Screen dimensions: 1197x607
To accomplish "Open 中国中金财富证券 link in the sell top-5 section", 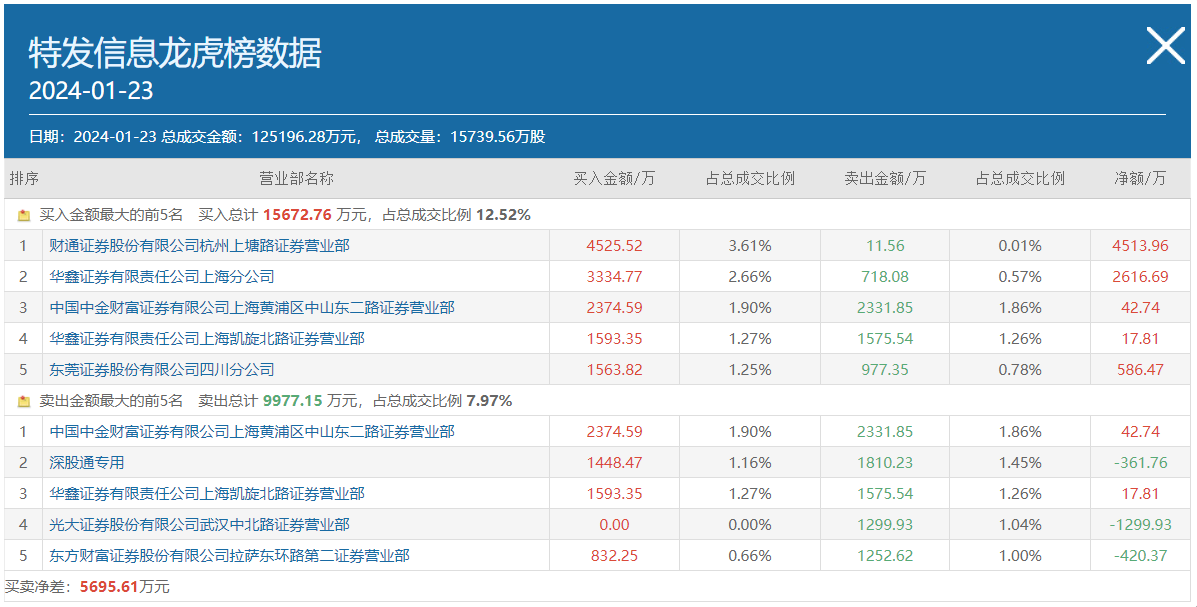I will 252,431.
